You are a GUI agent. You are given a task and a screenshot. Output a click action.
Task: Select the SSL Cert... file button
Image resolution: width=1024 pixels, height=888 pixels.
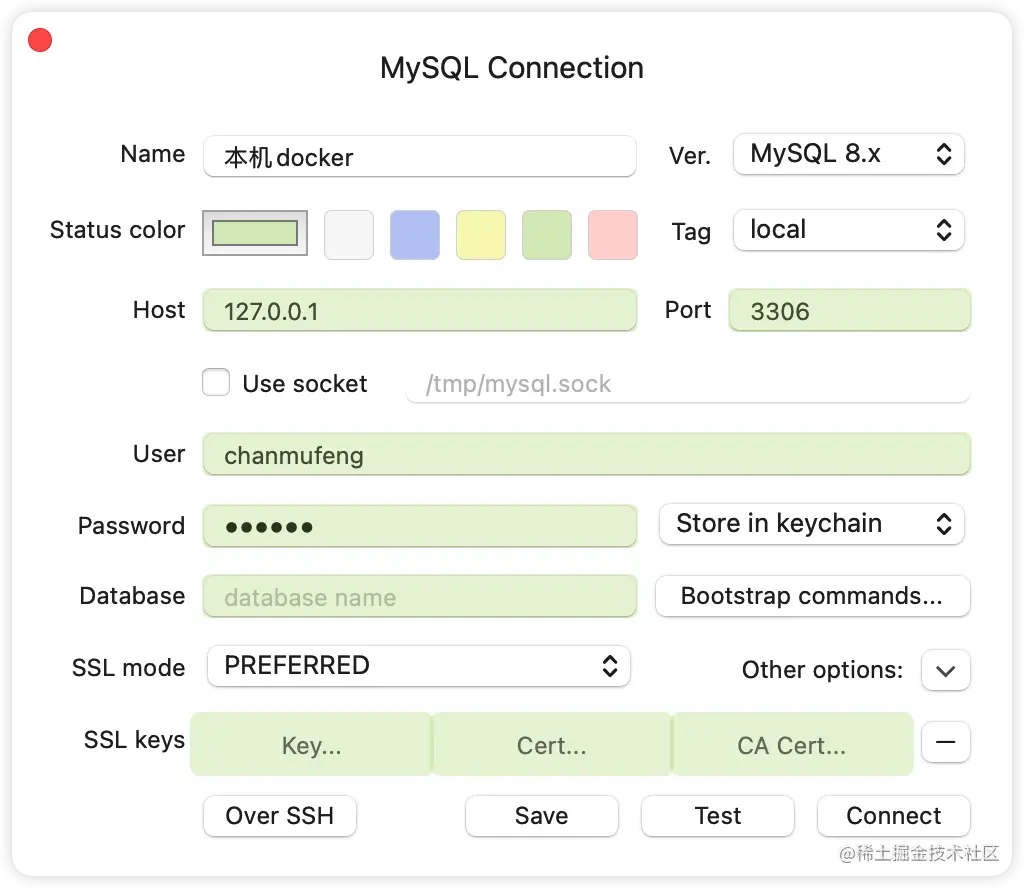pyautogui.click(x=551, y=744)
